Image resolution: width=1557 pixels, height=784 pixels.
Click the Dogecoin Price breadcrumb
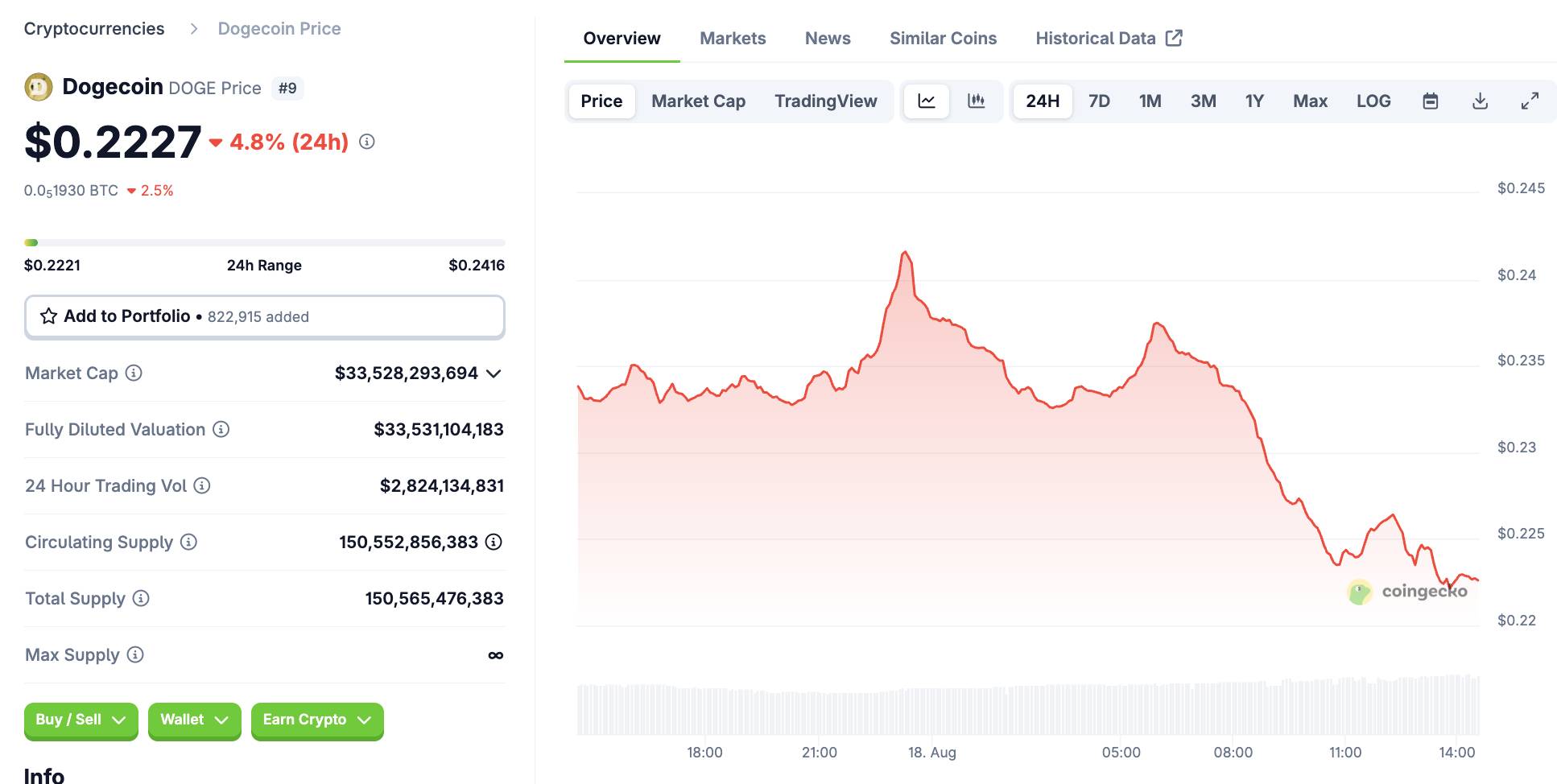tap(279, 29)
